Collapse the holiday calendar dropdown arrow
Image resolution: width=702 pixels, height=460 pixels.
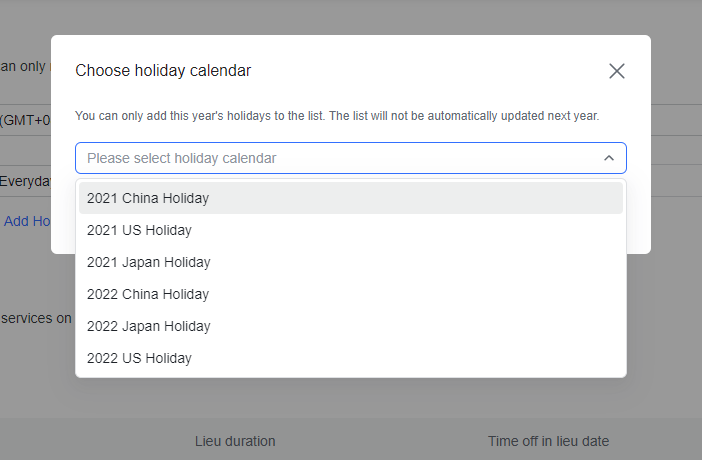[x=609, y=158]
